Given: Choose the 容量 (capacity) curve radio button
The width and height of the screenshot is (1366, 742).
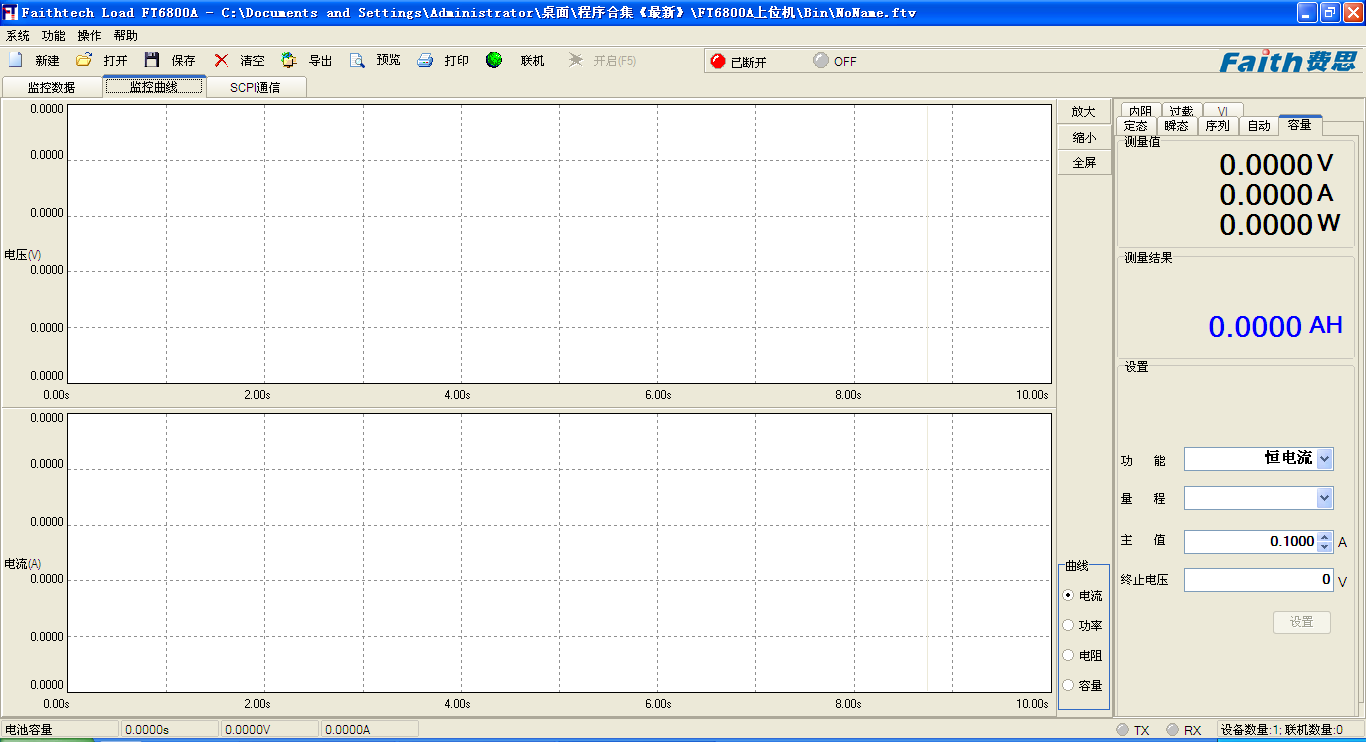Looking at the screenshot, I should [x=1068, y=685].
